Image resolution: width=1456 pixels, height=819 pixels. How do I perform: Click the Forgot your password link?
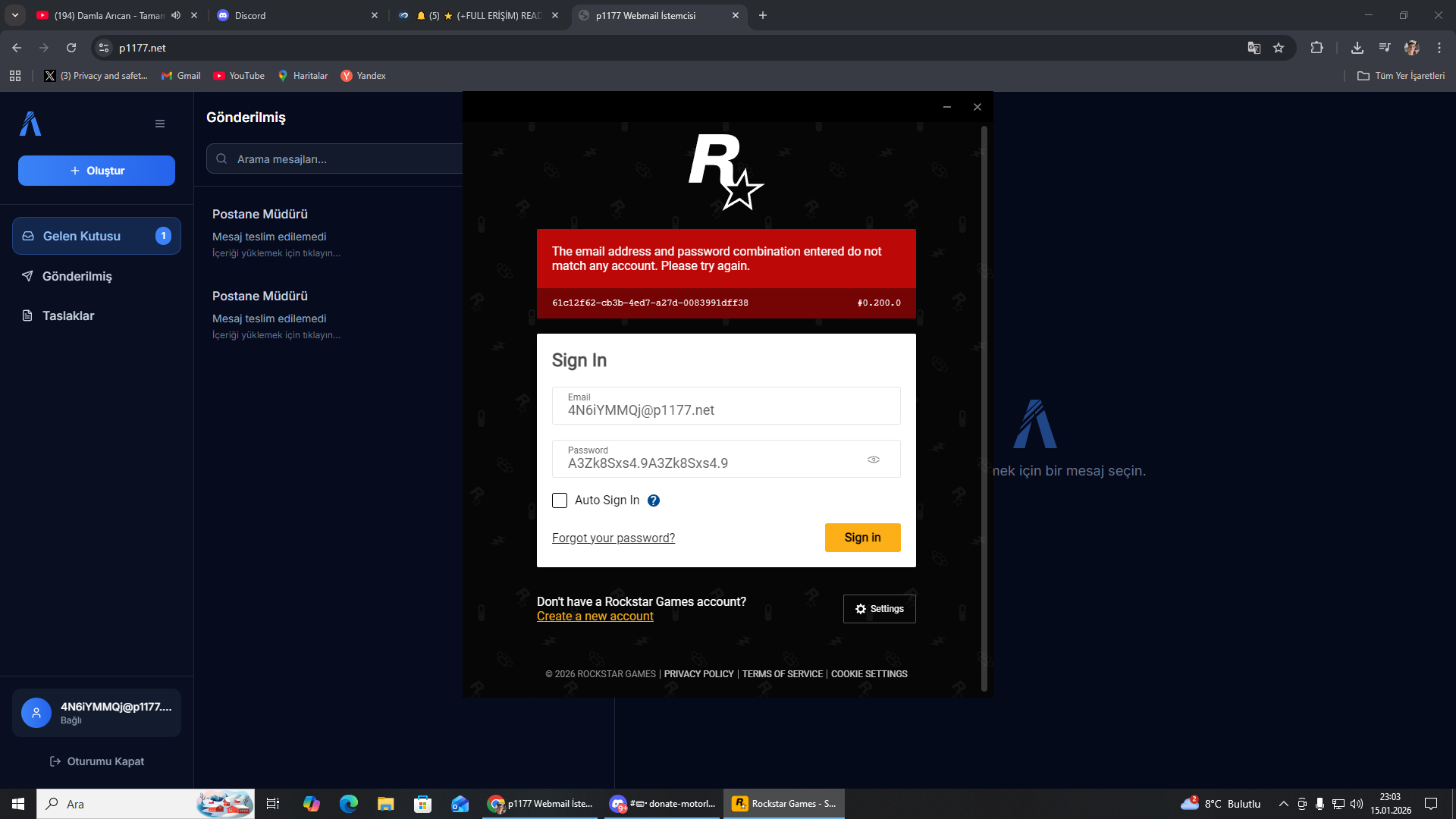pos(613,538)
